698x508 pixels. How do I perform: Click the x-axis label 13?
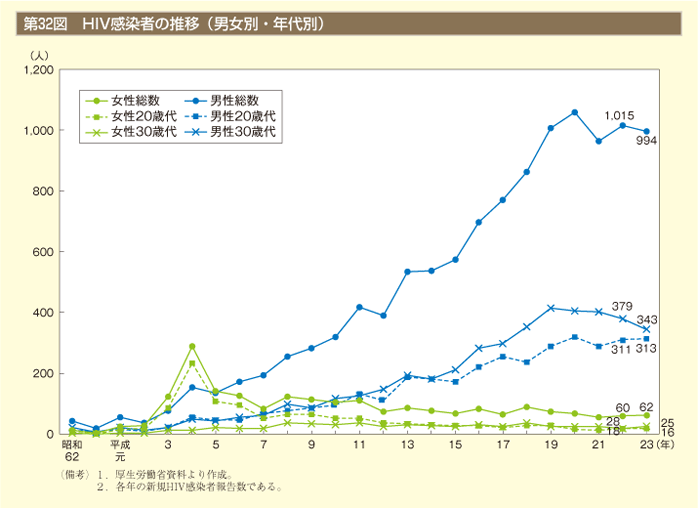point(407,445)
